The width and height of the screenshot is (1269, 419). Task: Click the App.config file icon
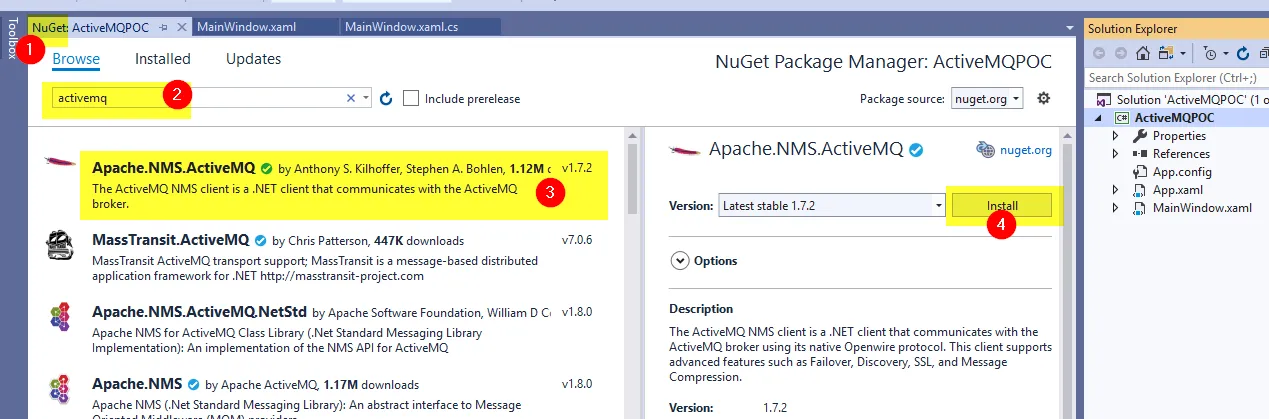click(x=1139, y=172)
